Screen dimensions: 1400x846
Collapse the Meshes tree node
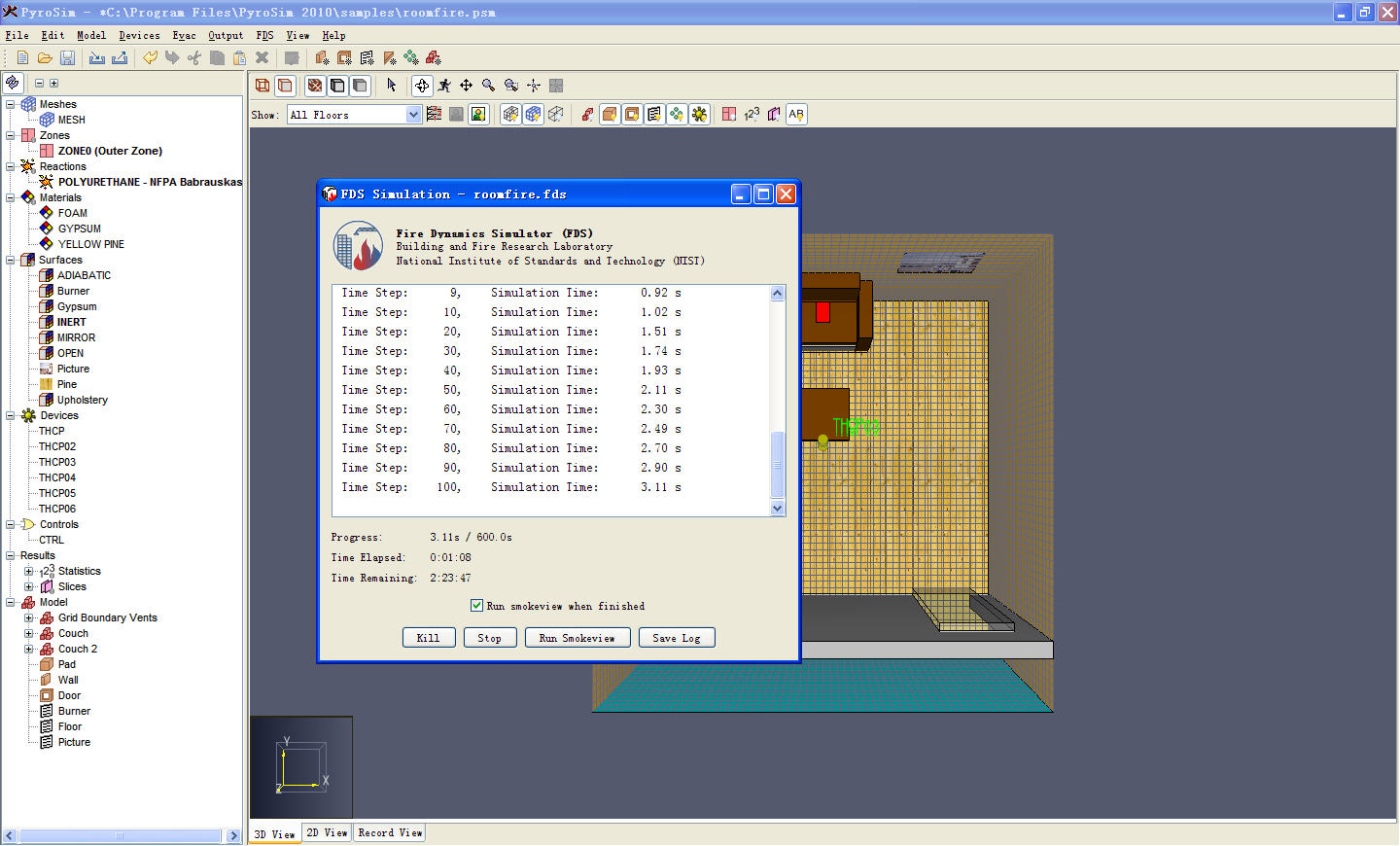11,104
